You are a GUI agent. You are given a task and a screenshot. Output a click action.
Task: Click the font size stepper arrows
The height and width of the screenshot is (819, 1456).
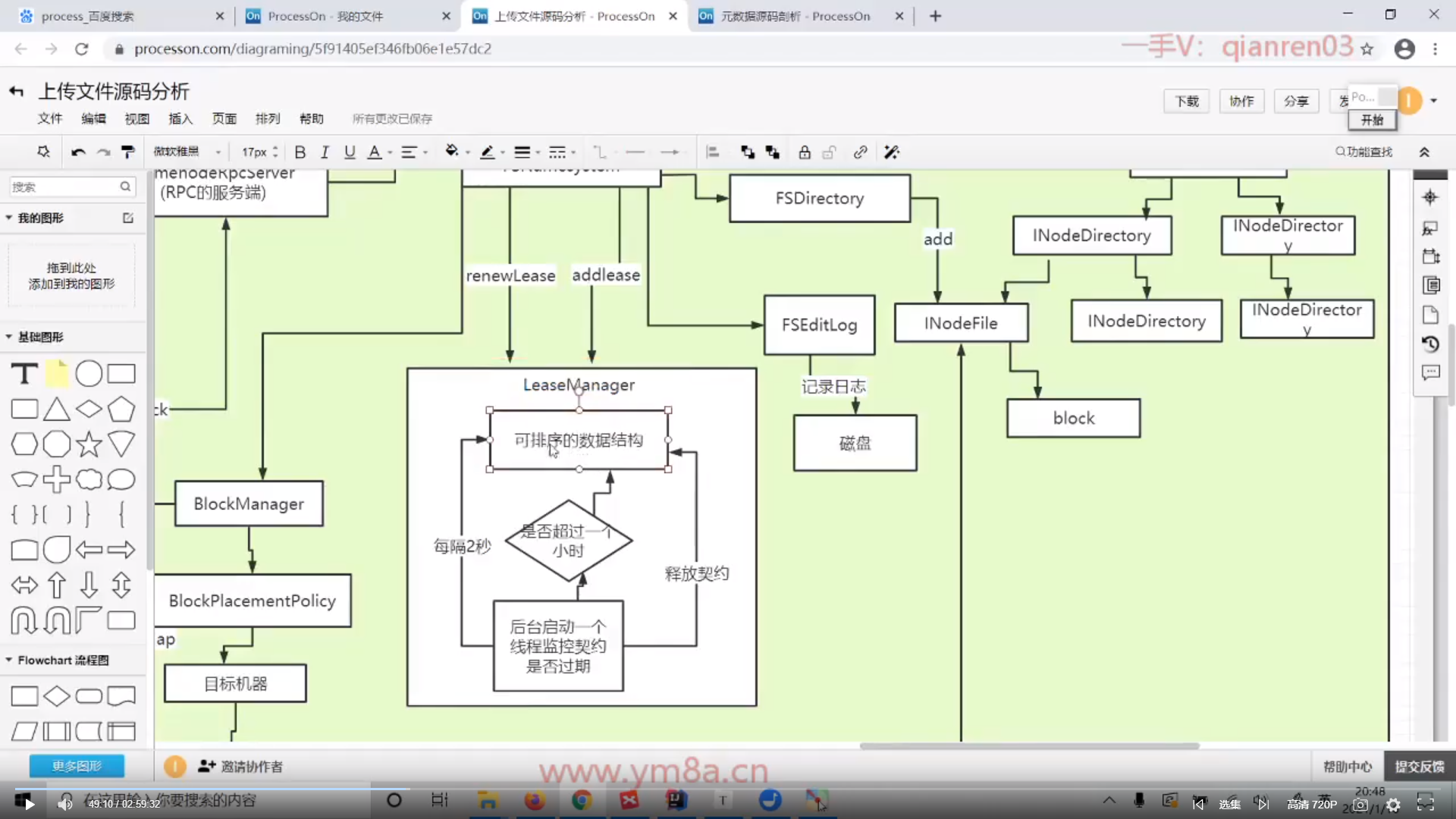click(275, 152)
